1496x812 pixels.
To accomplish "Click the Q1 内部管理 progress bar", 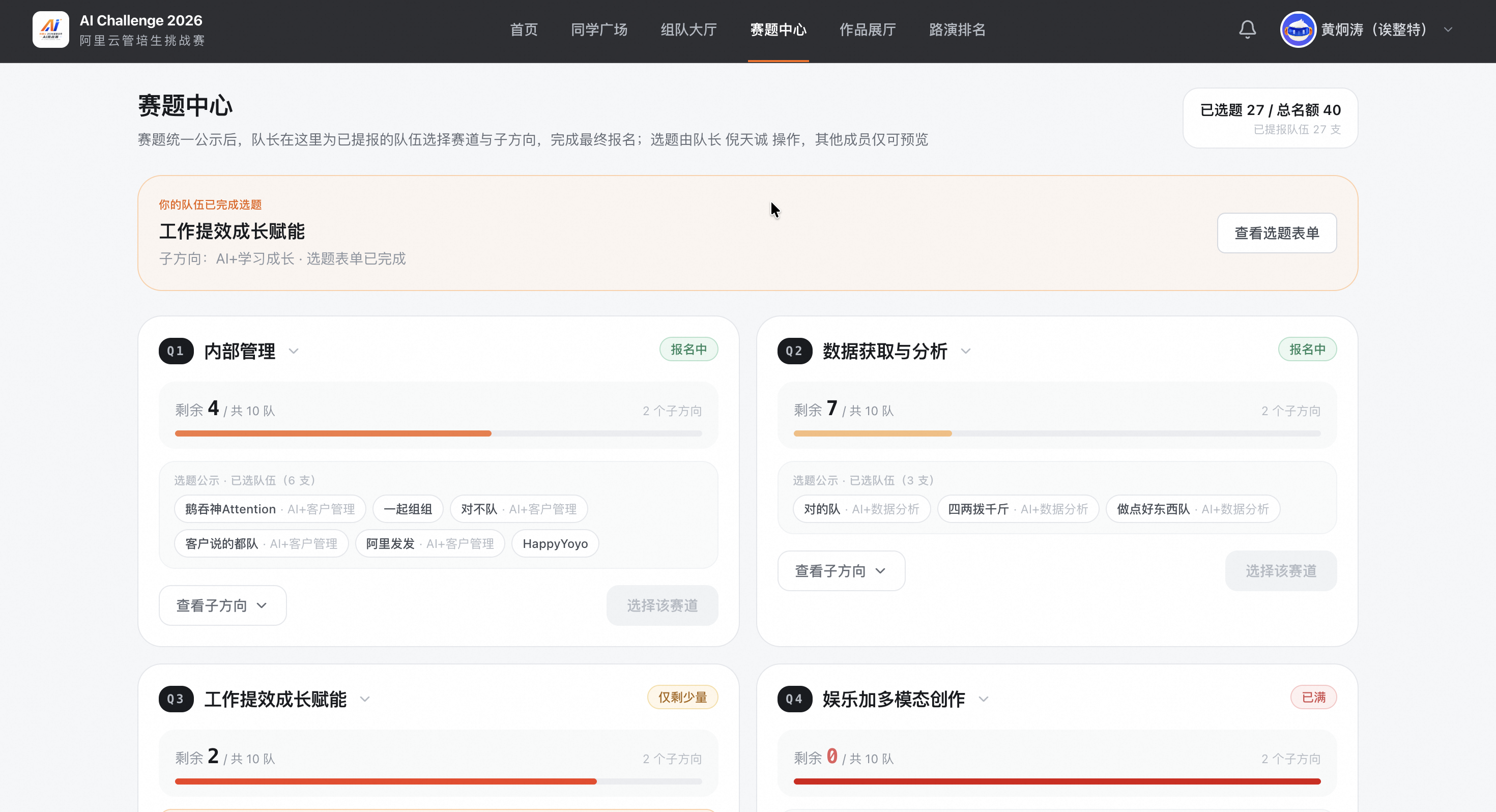I will (x=439, y=433).
